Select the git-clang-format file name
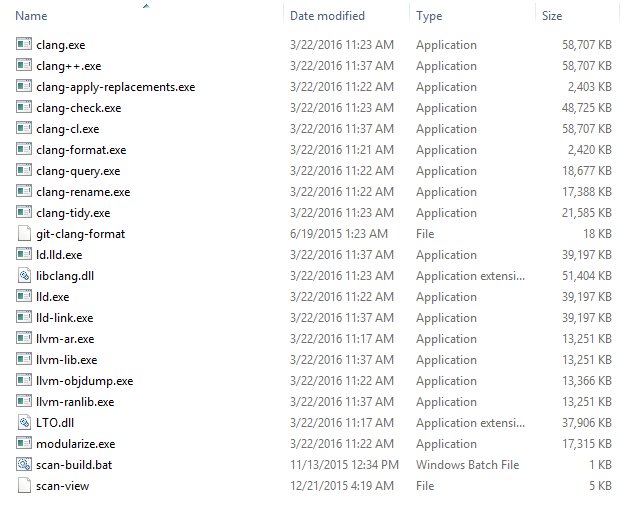639x511 pixels. [x=81, y=234]
